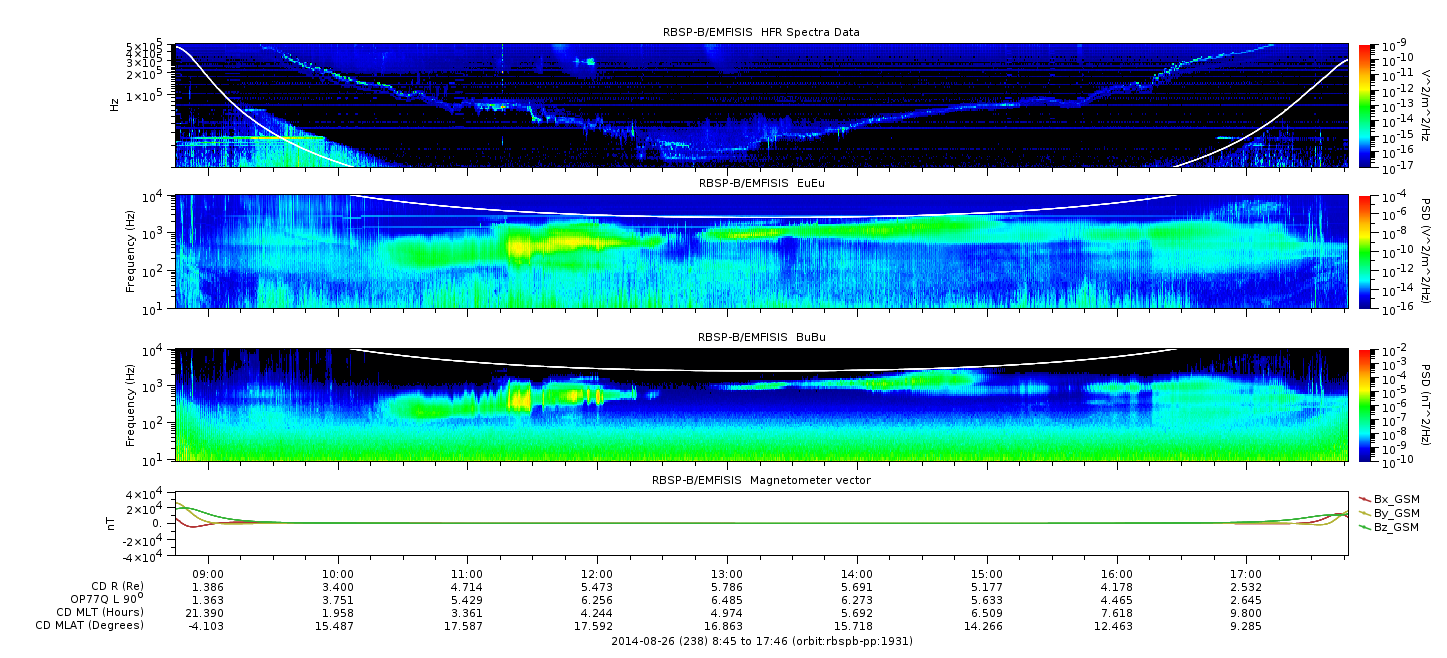1447x658 pixels.
Task: Click the 12:00 time axis label
Action: [x=597, y=574]
